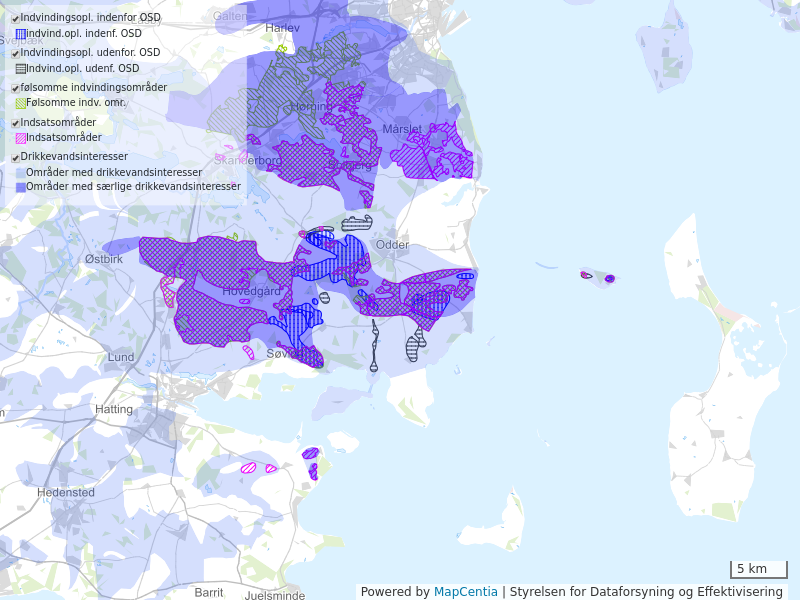Click the light blue Områder med drikkevandsinteresser swatch
This screenshot has width=800, height=600.
coord(21,173)
